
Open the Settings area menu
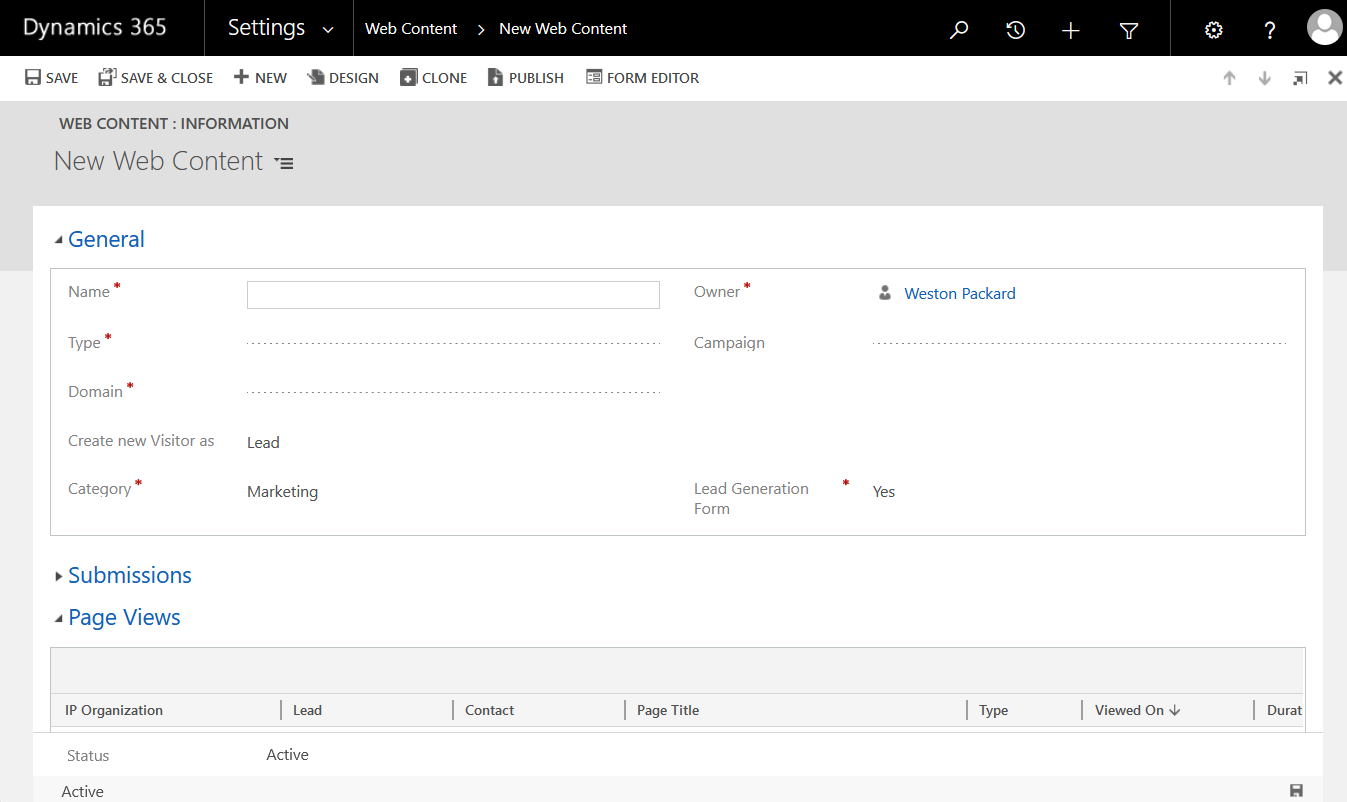266,28
